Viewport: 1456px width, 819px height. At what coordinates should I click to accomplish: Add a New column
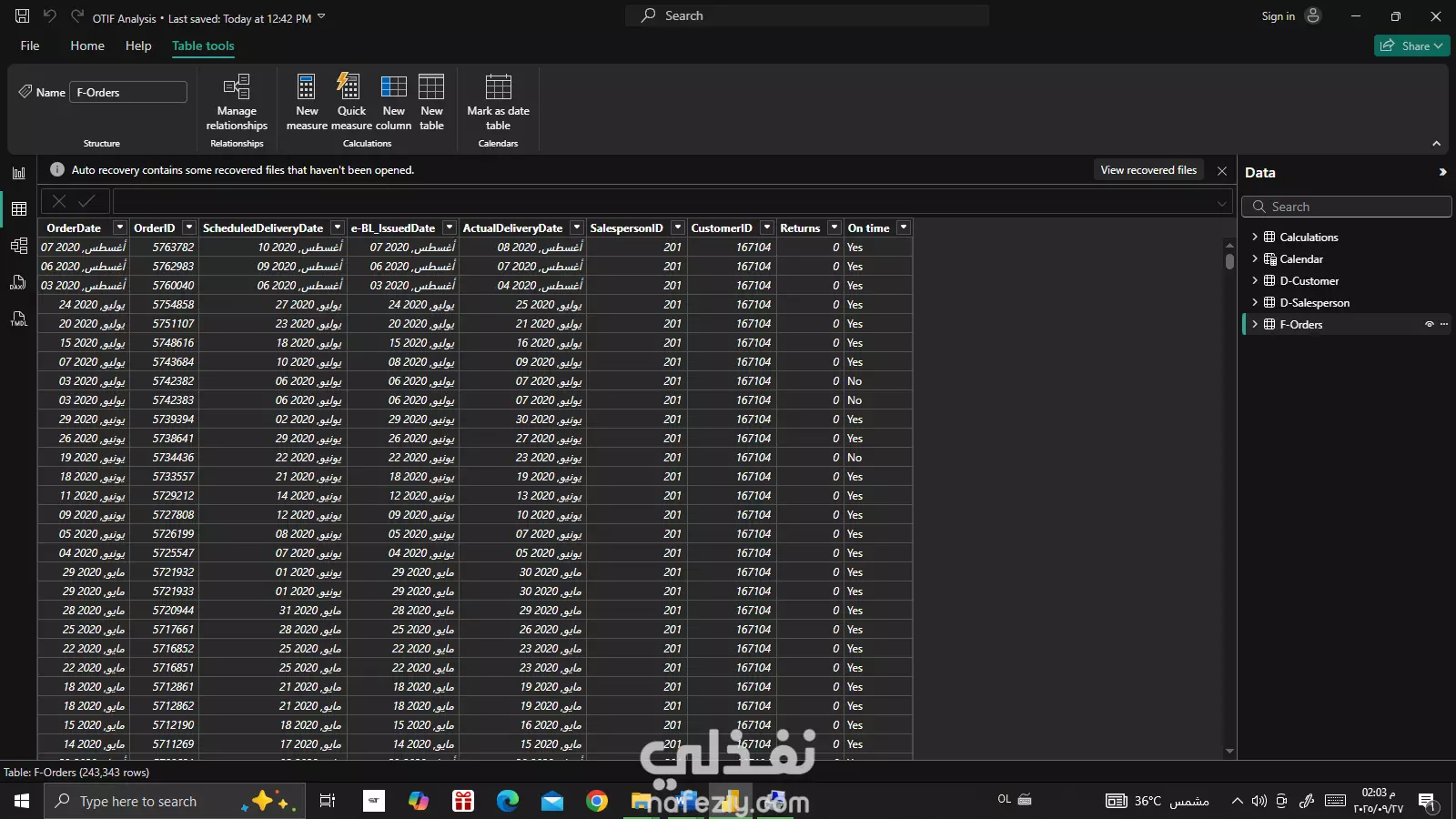pyautogui.click(x=393, y=102)
